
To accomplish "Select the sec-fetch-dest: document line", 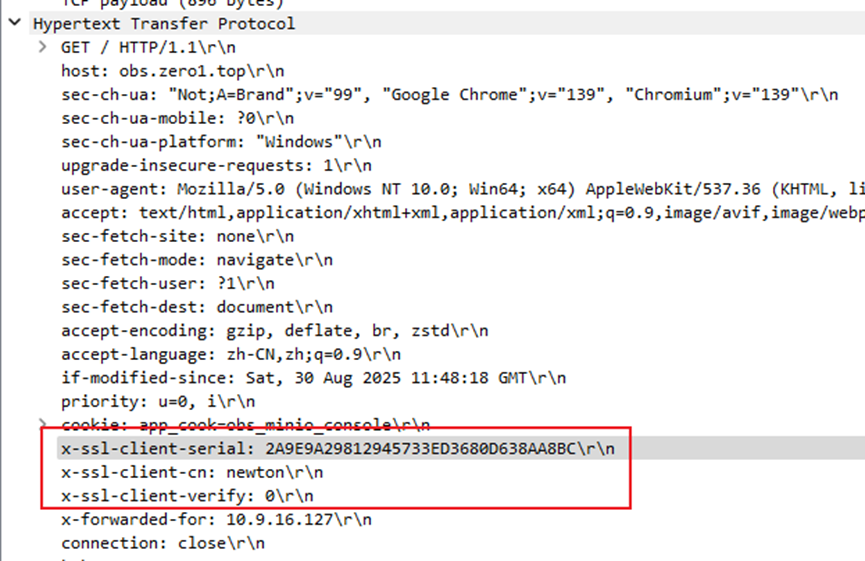I will pos(197,307).
